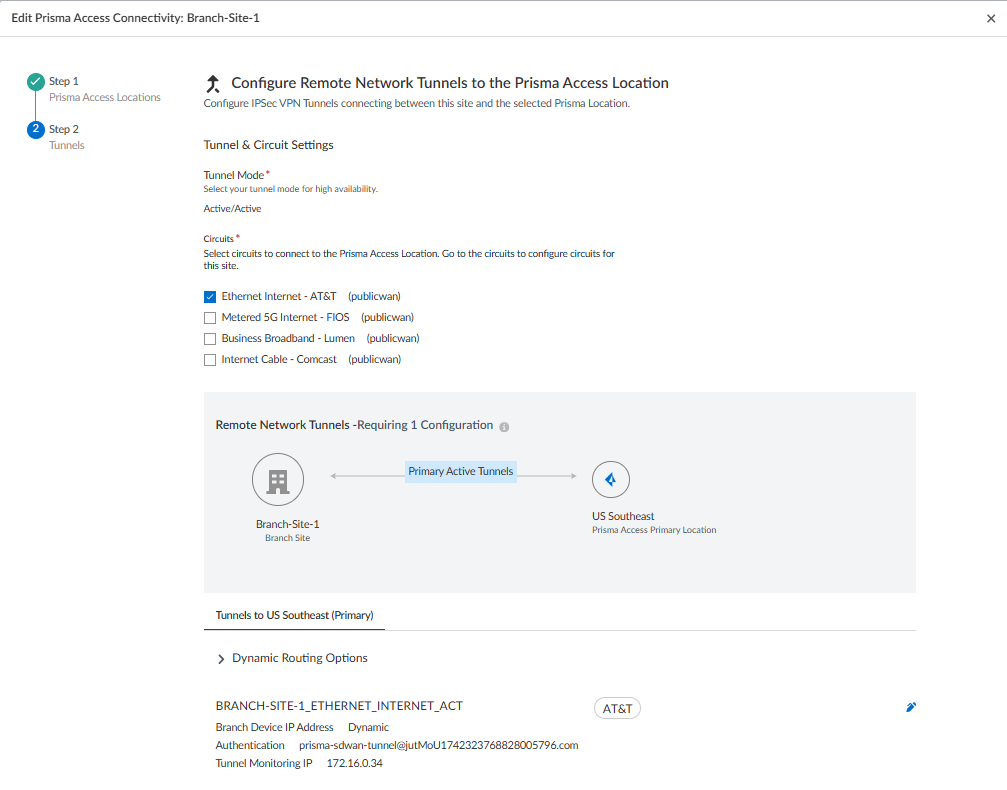Viewport: 1007px width, 790px height.
Task: Click the merge arrow icon beside heading
Action: pos(212,85)
